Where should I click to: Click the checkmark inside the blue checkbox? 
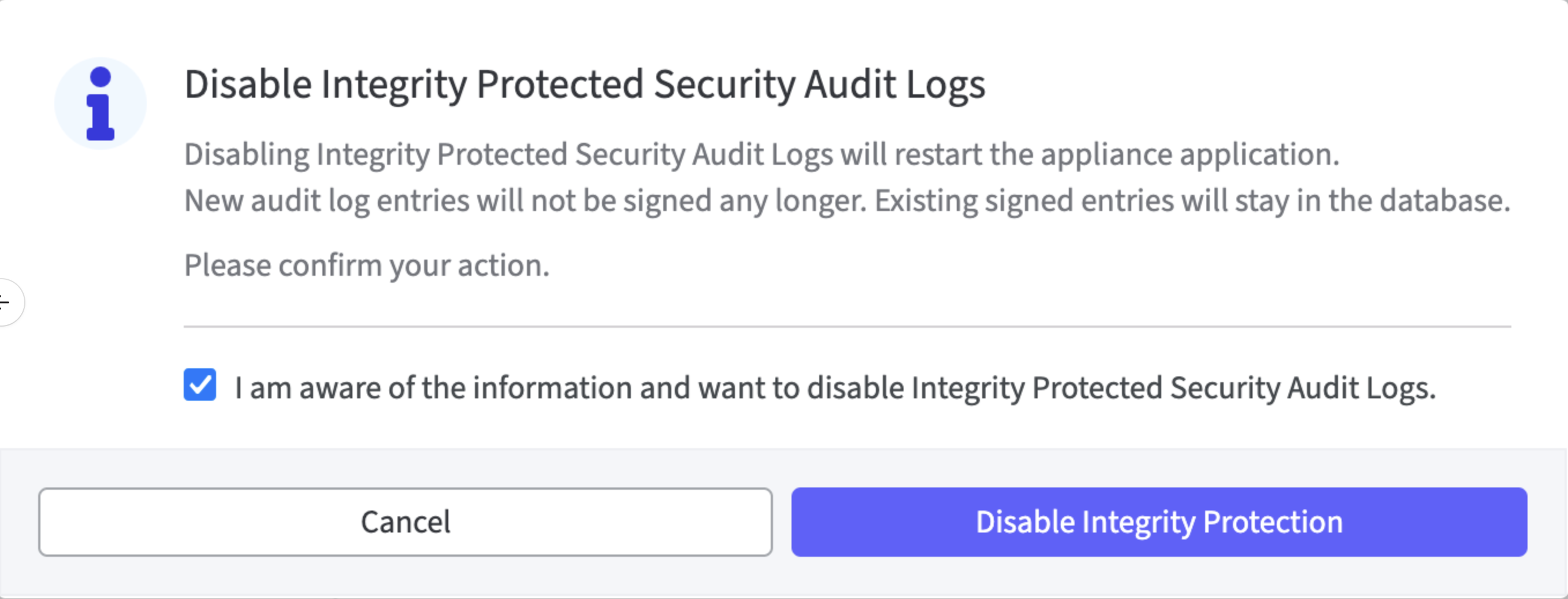point(200,385)
